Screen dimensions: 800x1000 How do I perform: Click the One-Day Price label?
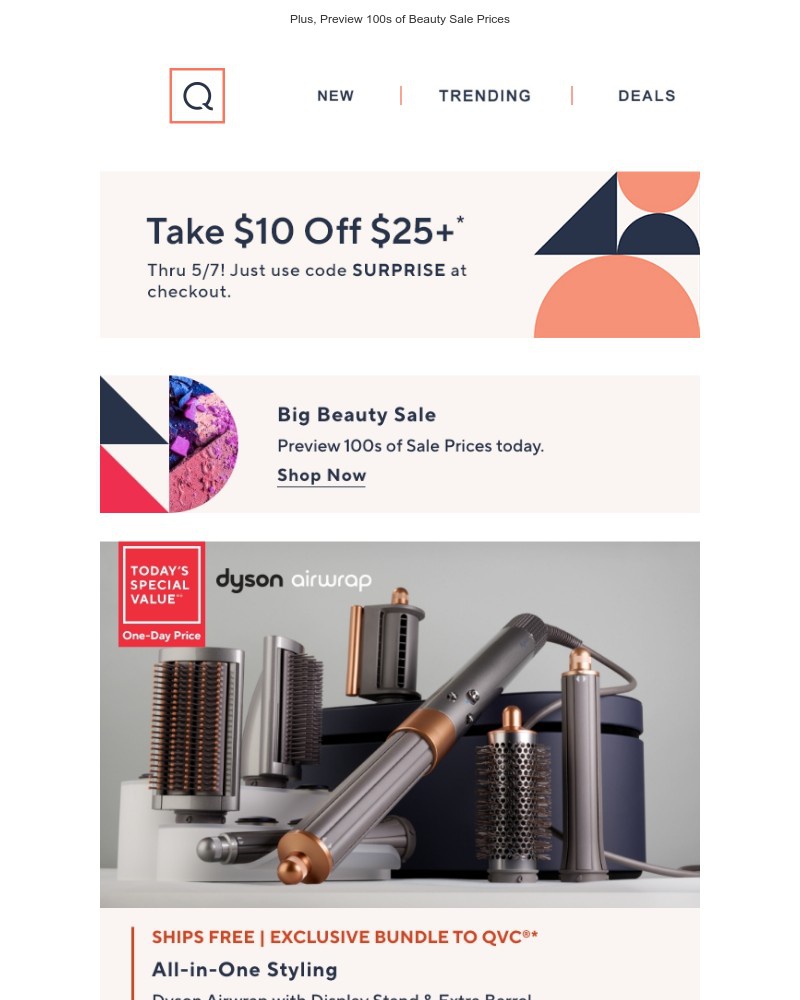[x=161, y=636]
